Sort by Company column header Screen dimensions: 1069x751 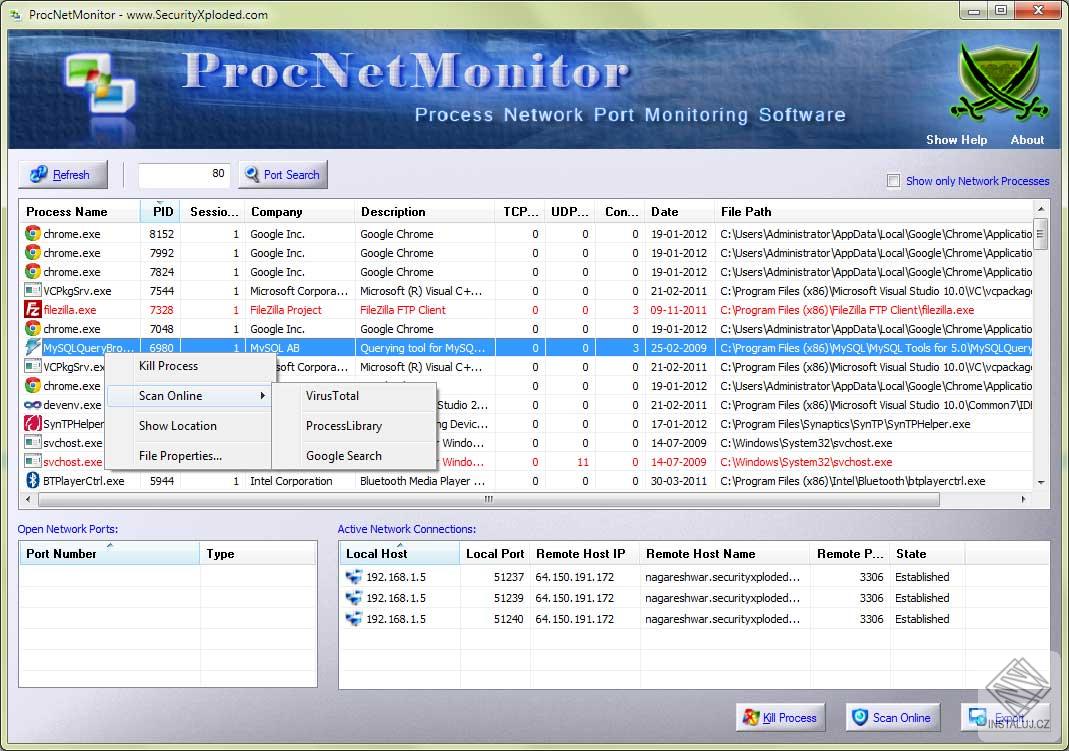point(299,212)
